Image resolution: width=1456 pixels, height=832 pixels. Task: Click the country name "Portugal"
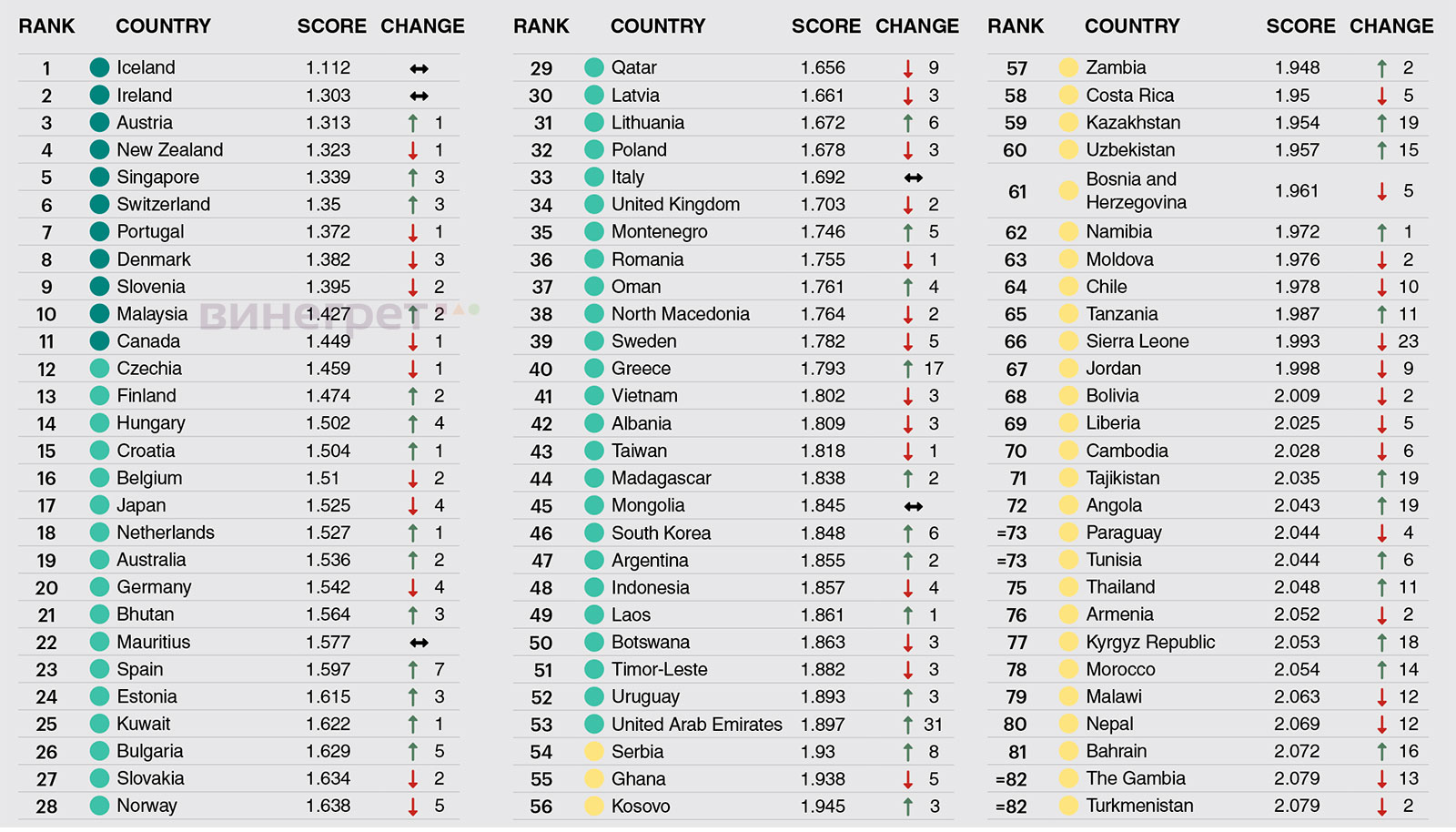click(x=150, y=232)
